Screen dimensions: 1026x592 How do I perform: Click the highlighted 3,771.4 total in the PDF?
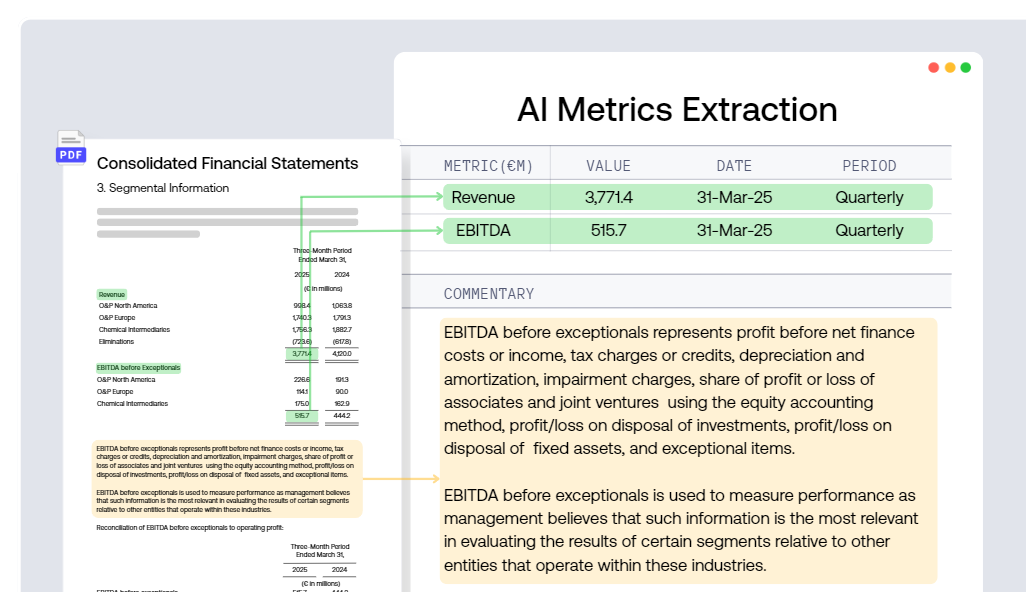(302, 354)
